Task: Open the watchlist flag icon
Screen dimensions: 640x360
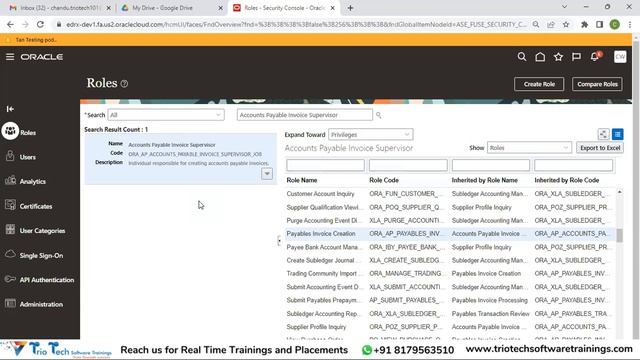Action: [576, 57]
